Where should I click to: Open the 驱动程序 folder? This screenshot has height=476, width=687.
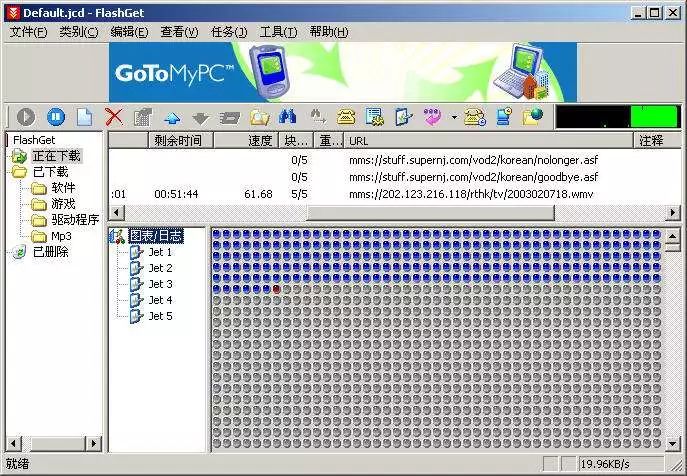75,220
